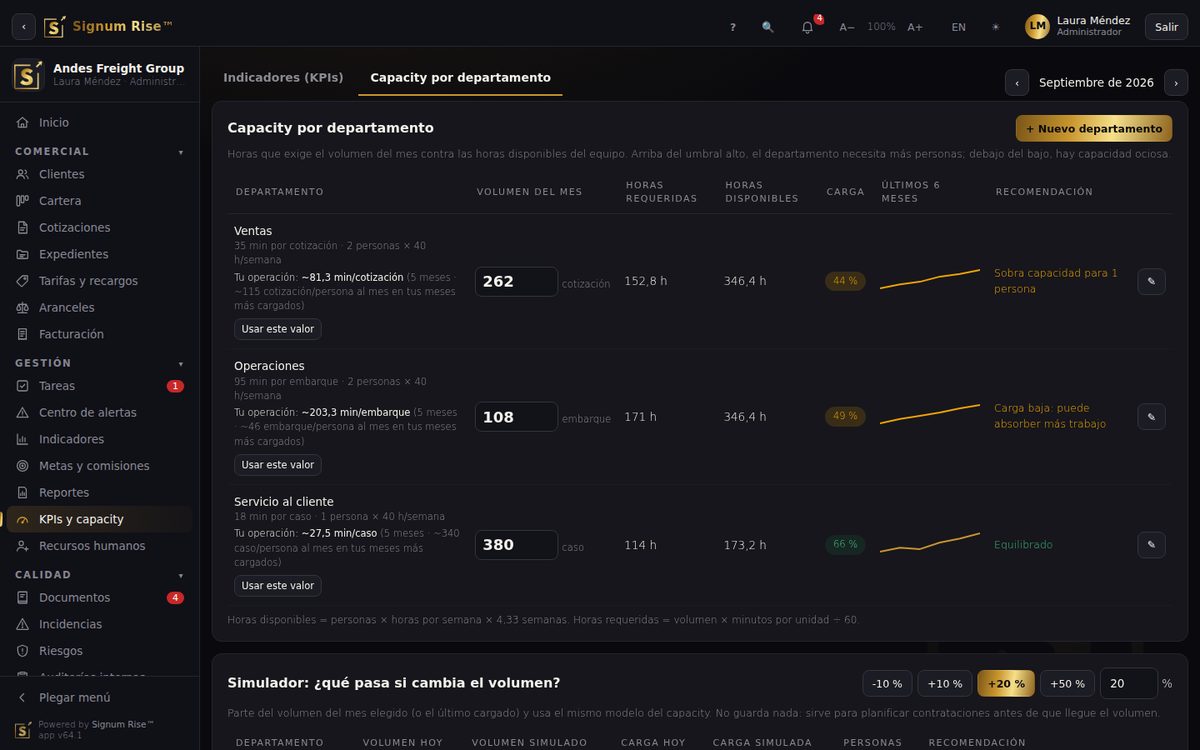Increase font size with A+ button

[x=915, y=27]
